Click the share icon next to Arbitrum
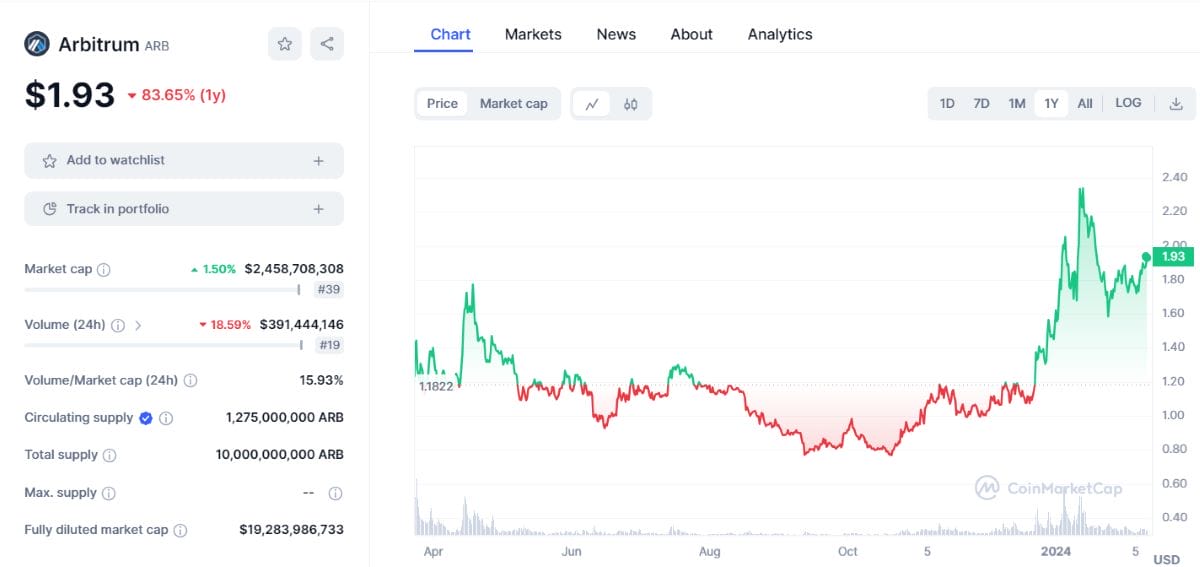 [327, 44]
